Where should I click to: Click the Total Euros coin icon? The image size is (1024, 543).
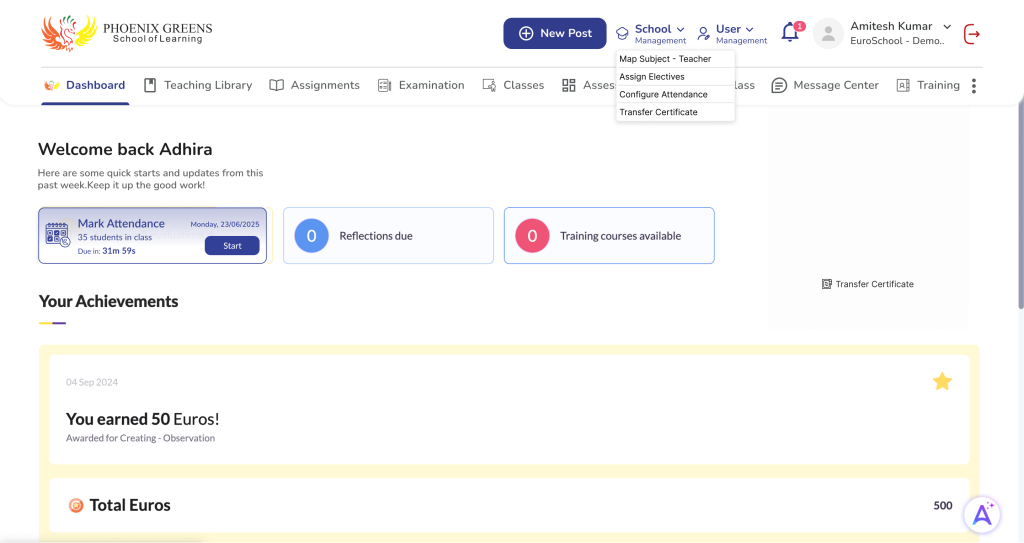point(76,505)
